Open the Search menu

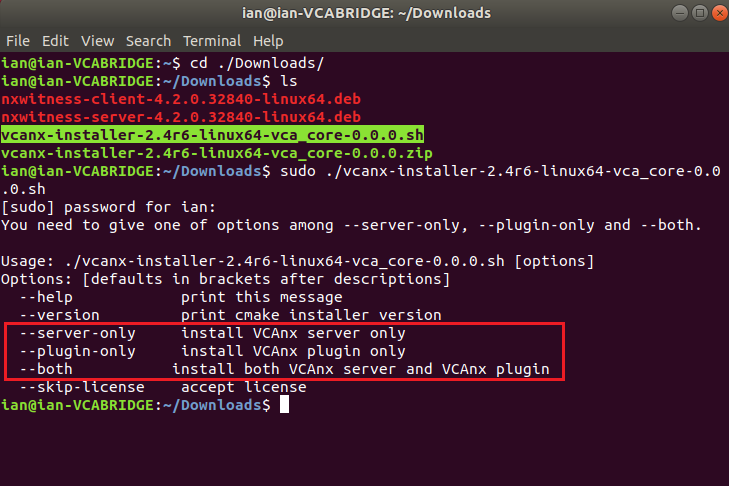coord(148,41)
